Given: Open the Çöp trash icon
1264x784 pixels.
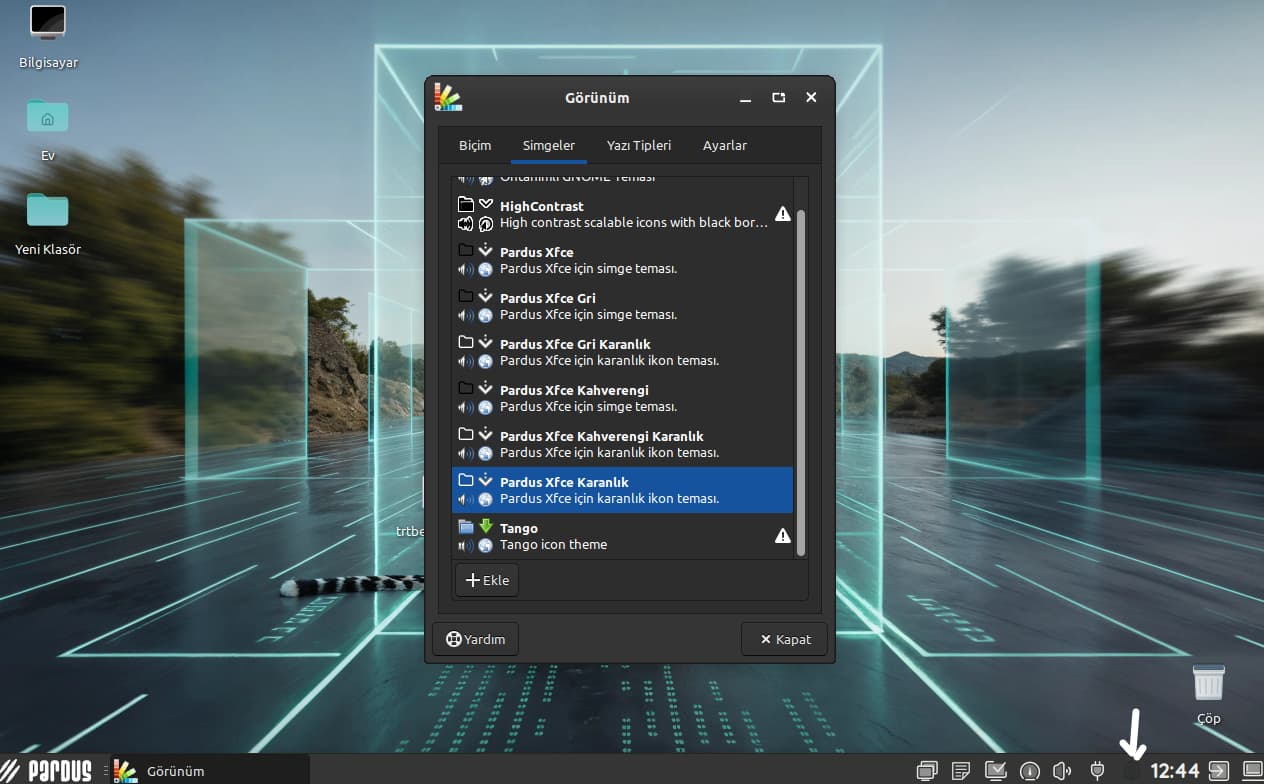Looking at the screenshot, I should tap(1208, 683).
